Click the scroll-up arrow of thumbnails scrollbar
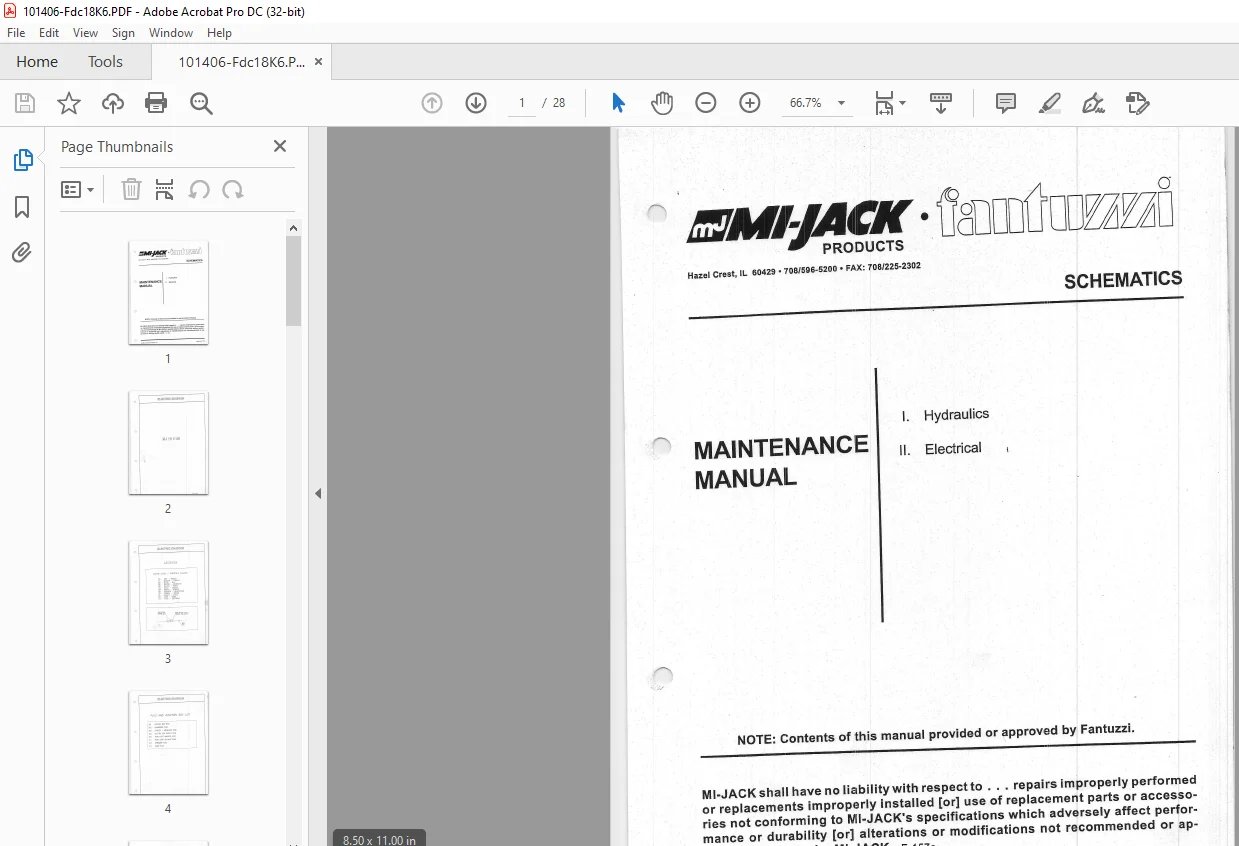The image size is (1239, 846). pos(293,228)
